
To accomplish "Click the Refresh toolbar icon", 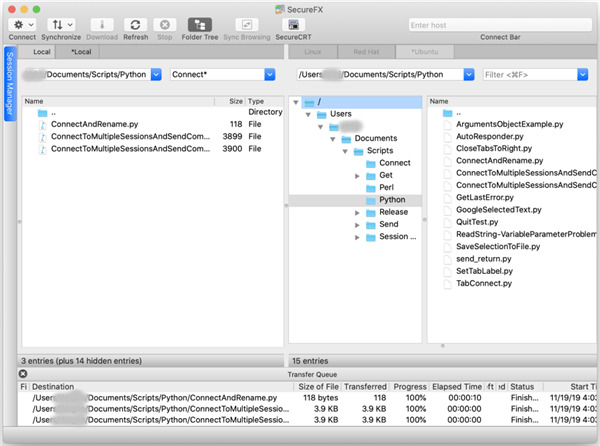I will (135, 24).
